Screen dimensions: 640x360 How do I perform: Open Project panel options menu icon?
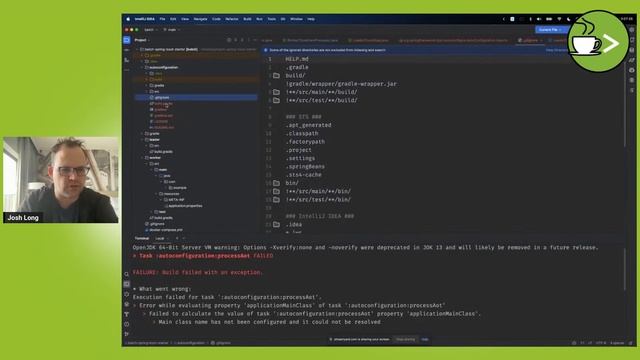[x=249, y=40]
